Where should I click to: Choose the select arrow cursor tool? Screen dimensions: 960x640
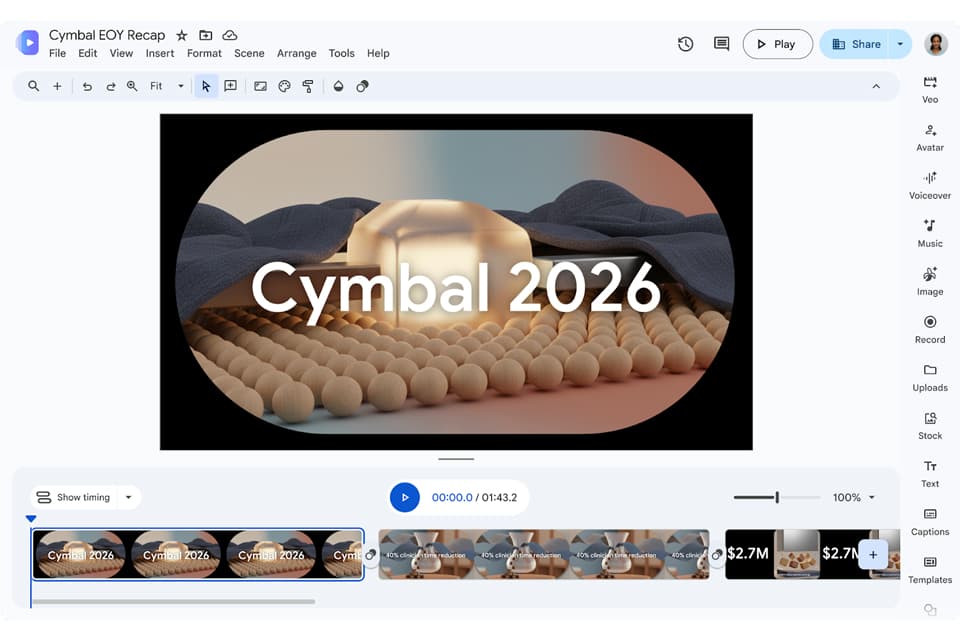[206, 86]
